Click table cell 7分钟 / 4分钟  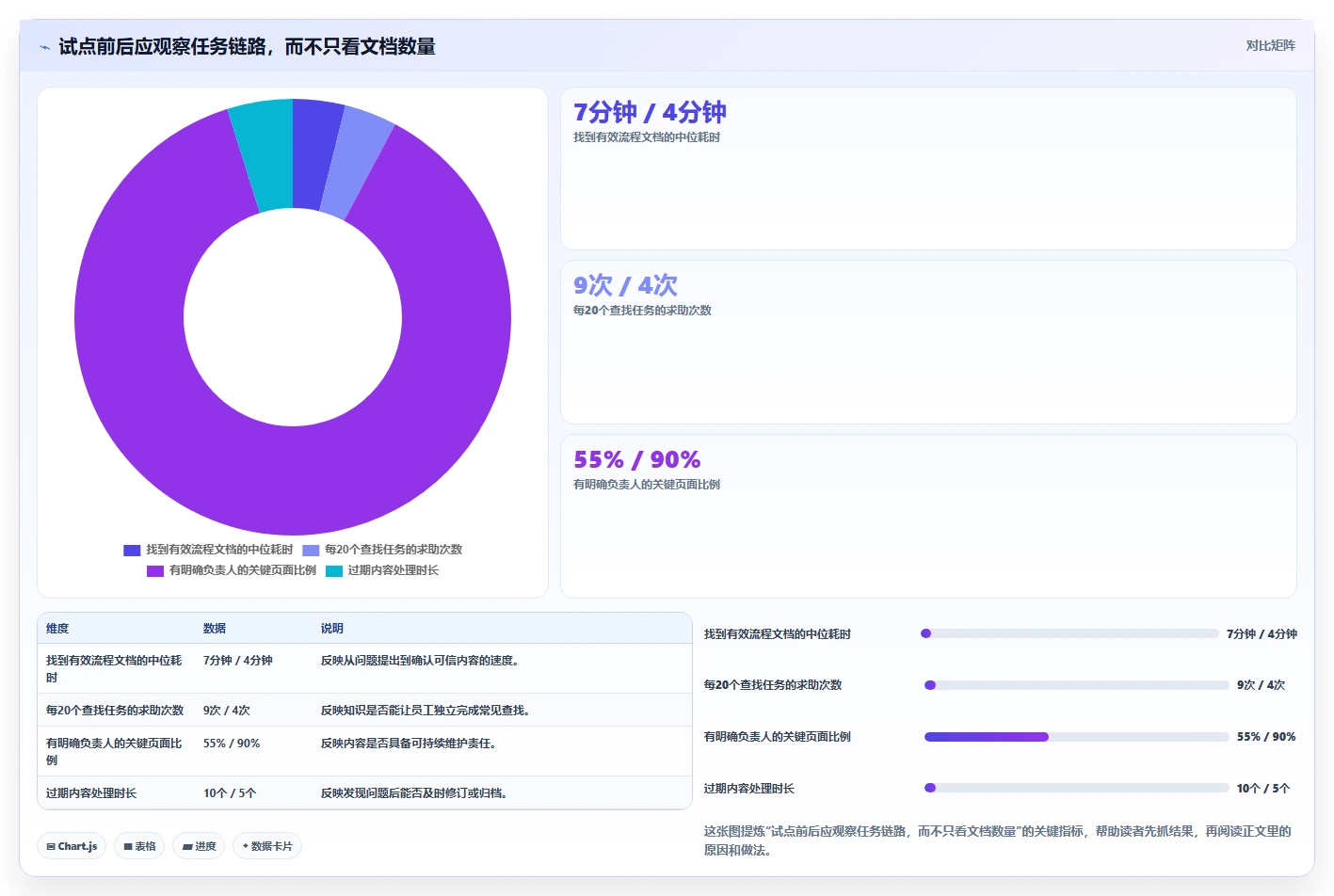tap(238, 661)
